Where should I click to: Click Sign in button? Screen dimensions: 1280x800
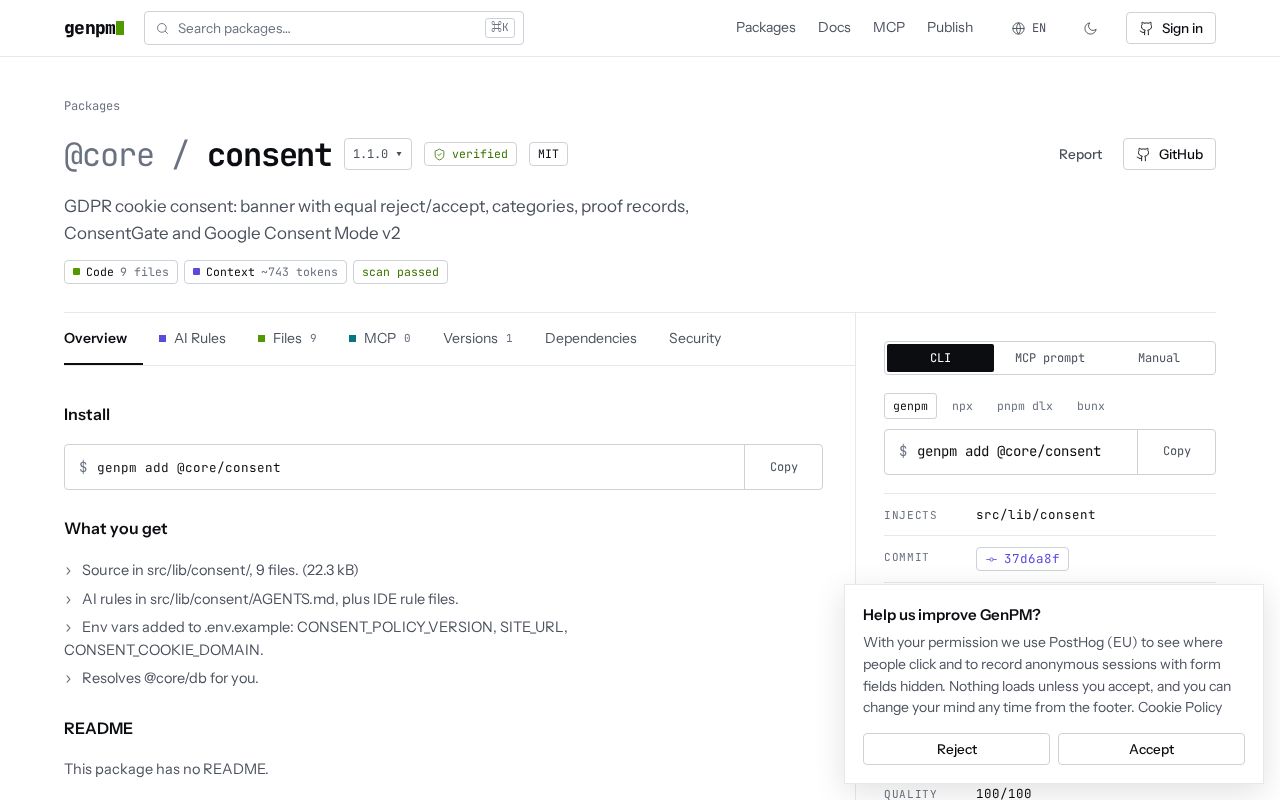point(1171,28)
